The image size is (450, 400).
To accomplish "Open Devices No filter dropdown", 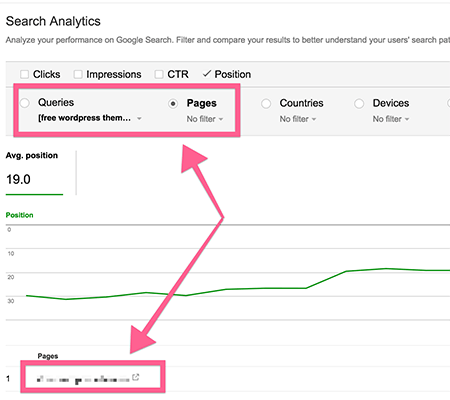I will click(x=391, y=119).
